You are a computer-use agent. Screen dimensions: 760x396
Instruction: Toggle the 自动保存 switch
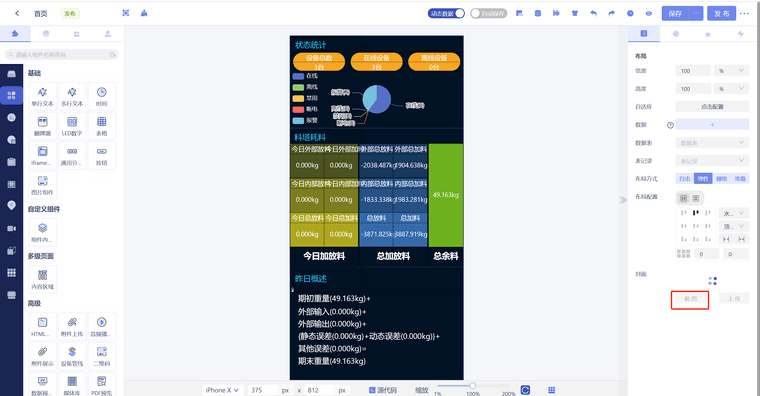[x=489, y=14]
